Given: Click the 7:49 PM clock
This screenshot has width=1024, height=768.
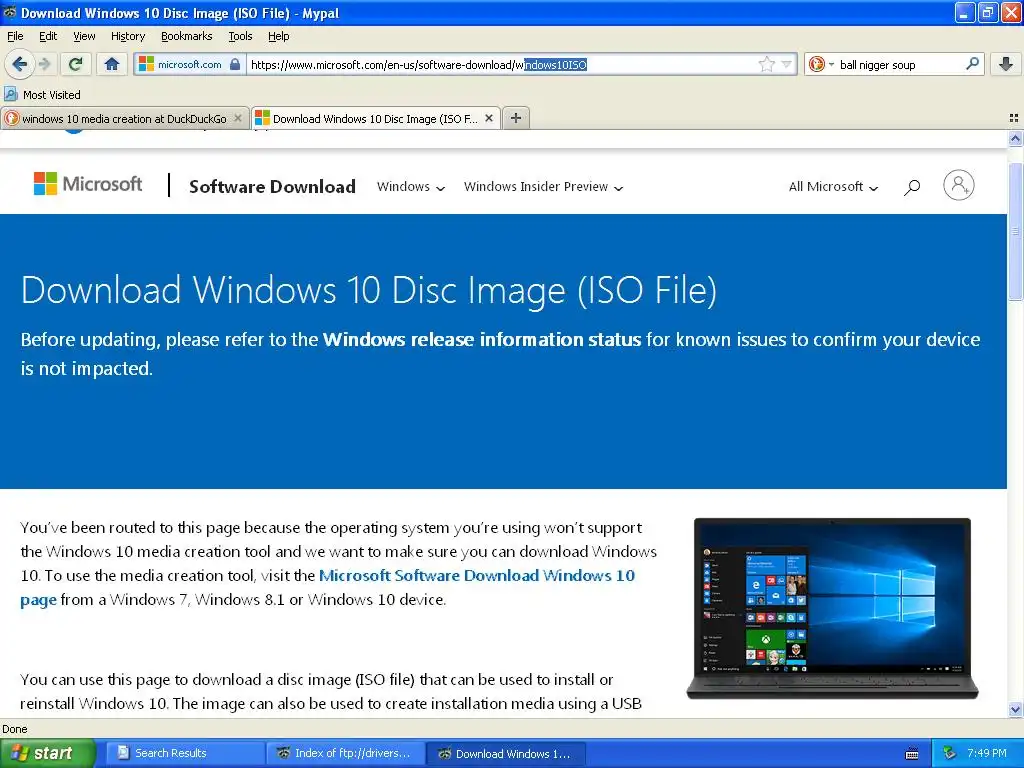Looking at the screenshot, I should pyautogui.click(x=986, y=753).
